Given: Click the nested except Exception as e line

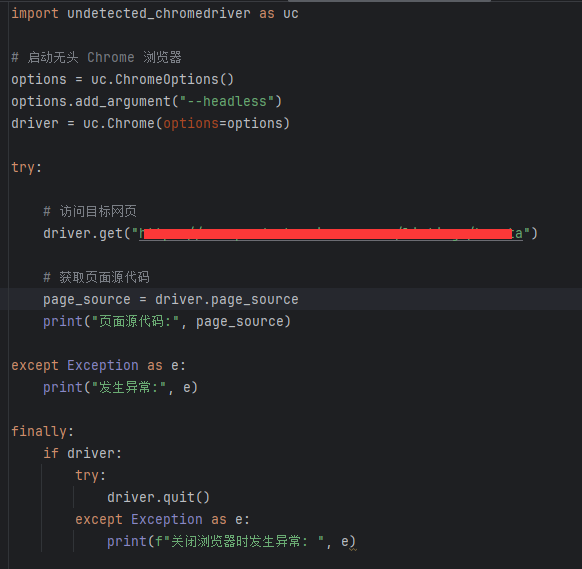Looking at the screenshot, I should [x=162, y=519].
